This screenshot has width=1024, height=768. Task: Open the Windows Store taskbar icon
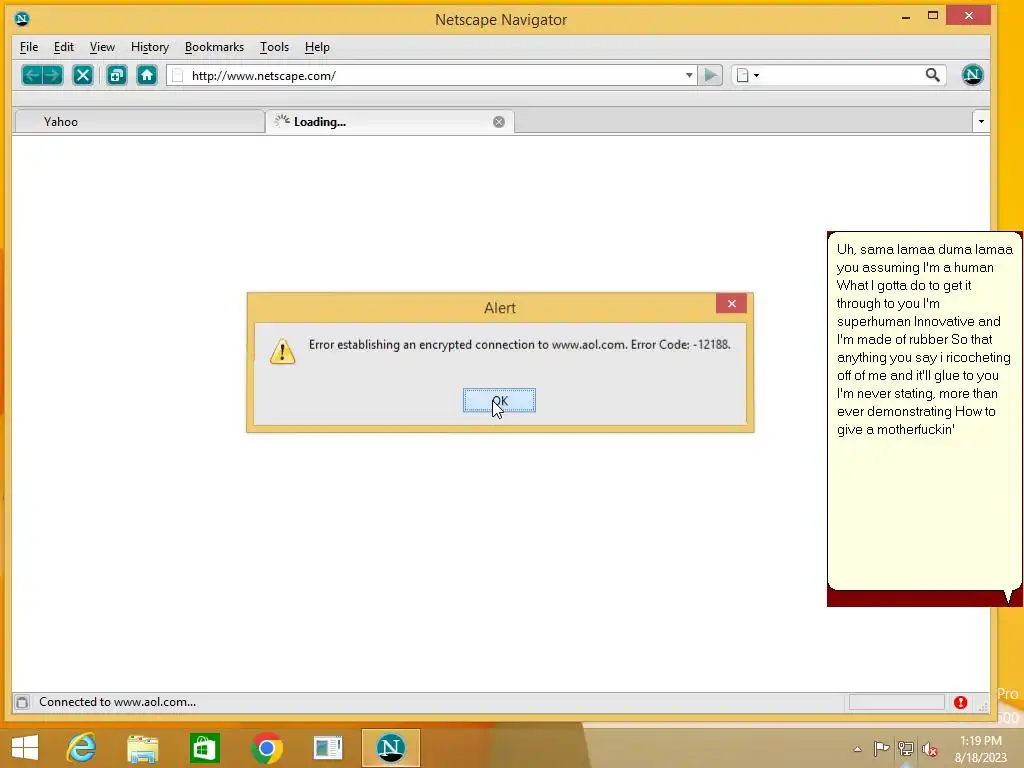[x=204, y=748]
